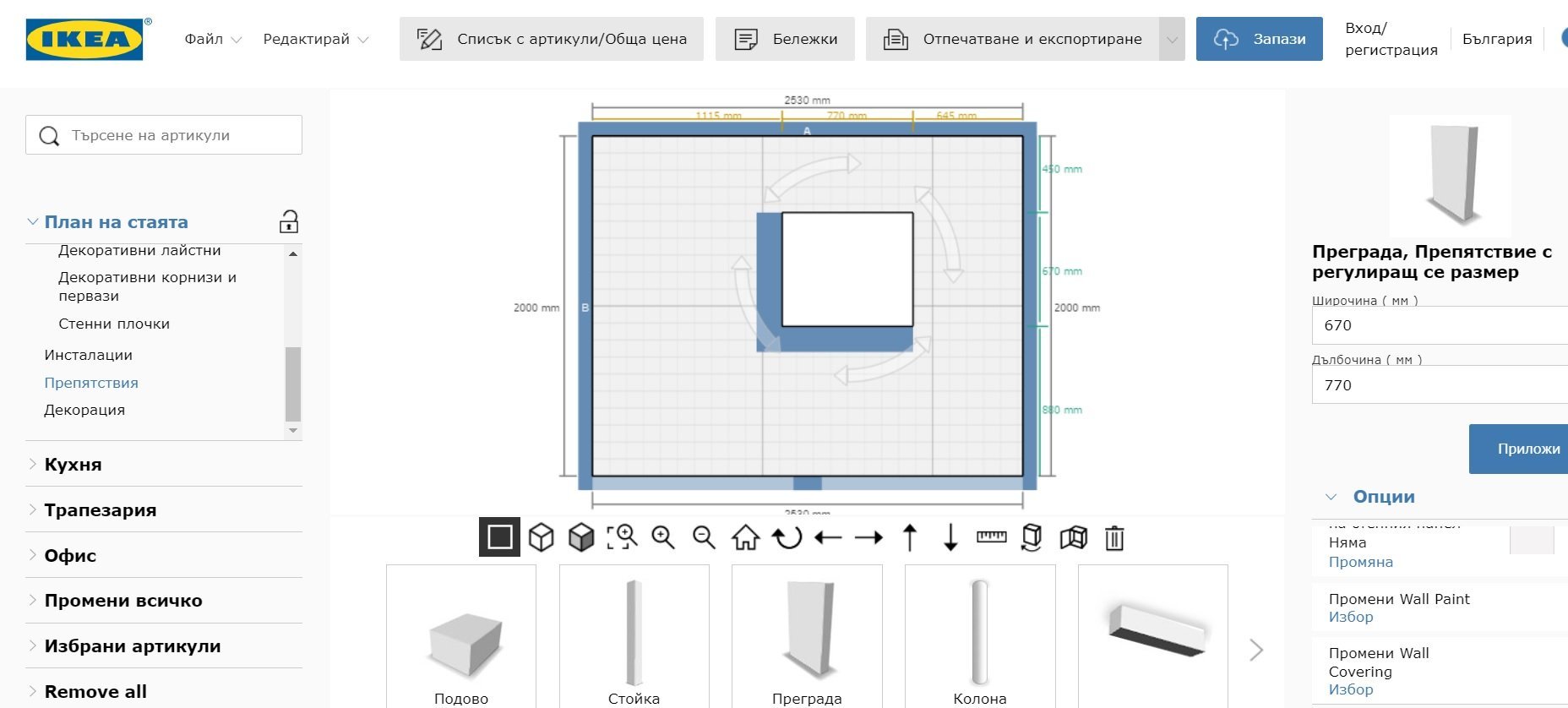Open the print and export dropdown arrow
Image resolution: width=1568 pixels, height=708 pixels.
(x=1172, y=39)
